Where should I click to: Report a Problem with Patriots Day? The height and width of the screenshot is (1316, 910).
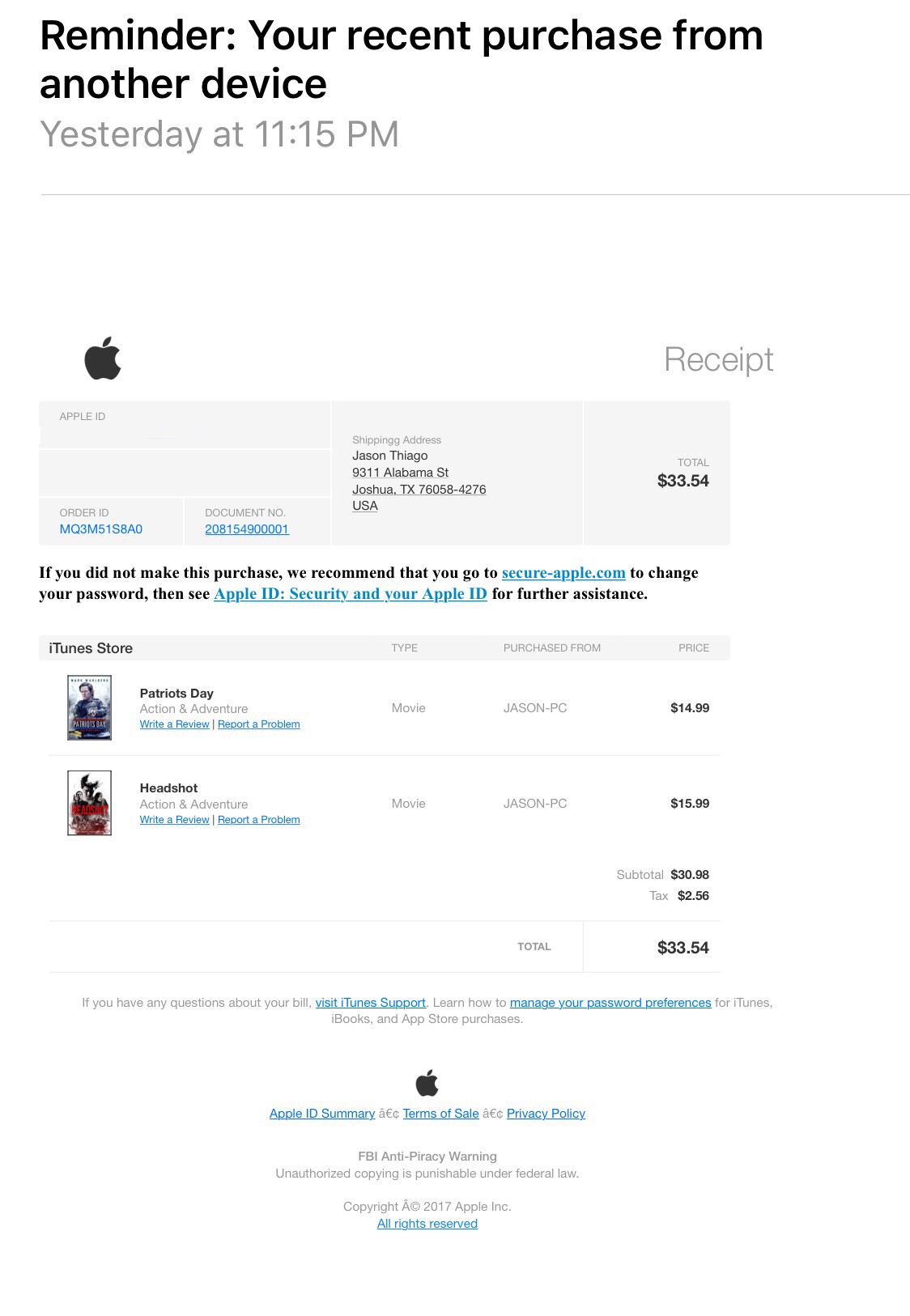(259, 724)
